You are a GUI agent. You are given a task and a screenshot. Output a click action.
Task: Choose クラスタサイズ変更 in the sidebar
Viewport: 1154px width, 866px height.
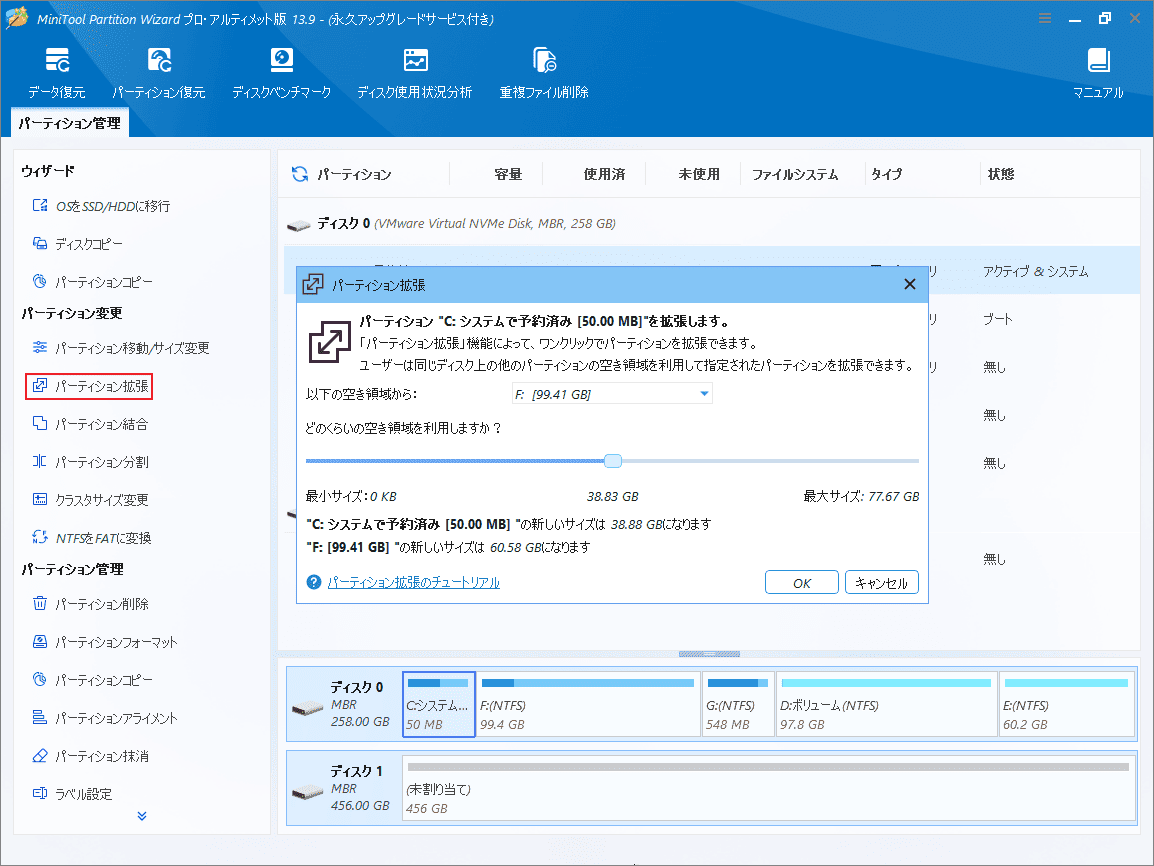tap(91, 500)
